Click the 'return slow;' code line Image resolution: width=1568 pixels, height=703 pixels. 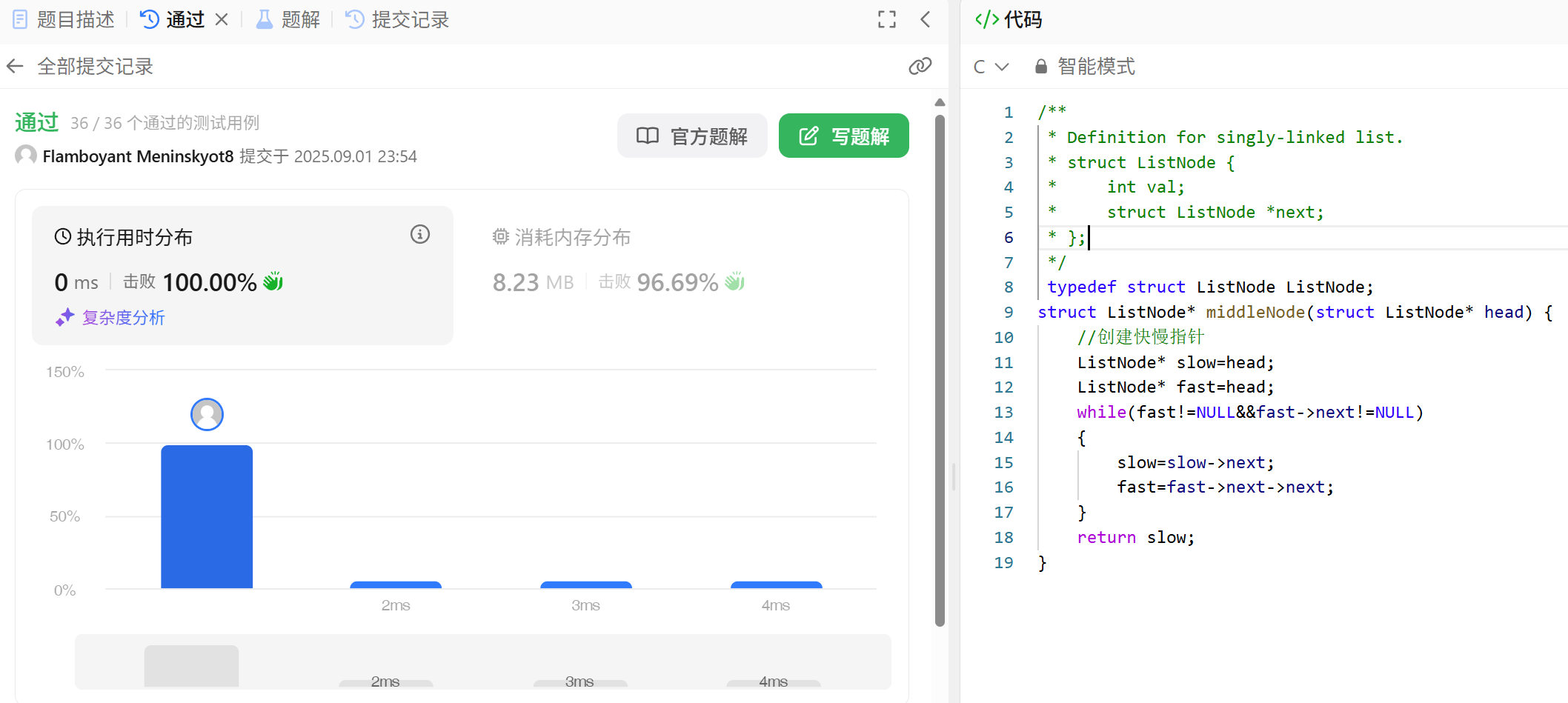click(x=1135, y=537)
